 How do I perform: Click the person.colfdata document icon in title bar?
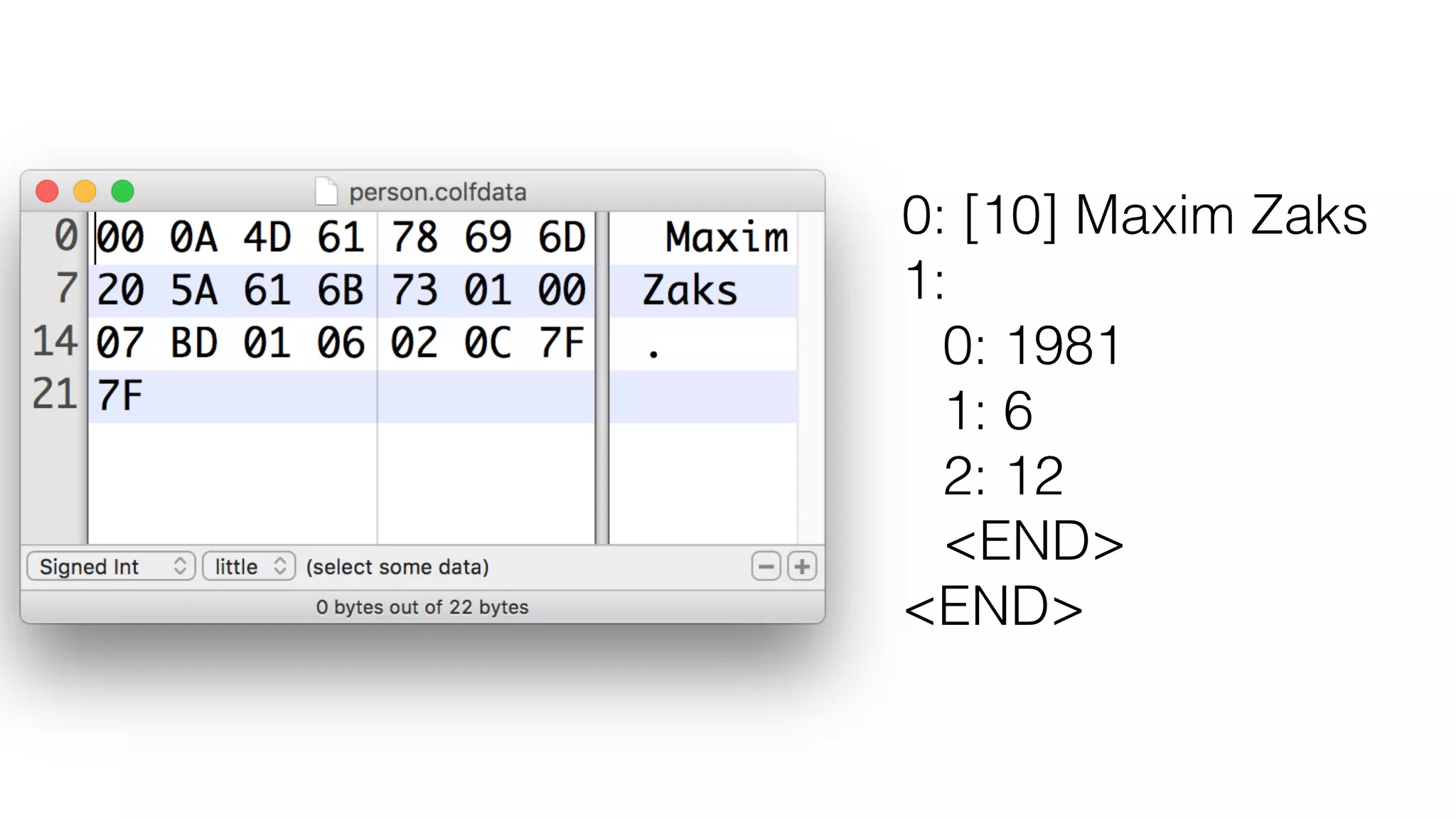pyautogui.click(x=326, y=191)
